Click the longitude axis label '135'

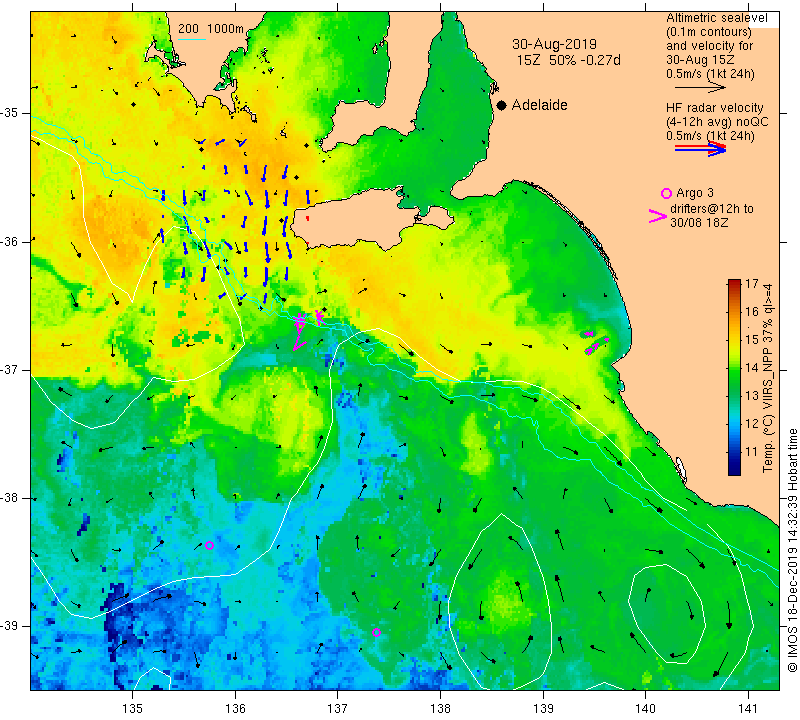(x=133, y=709)
